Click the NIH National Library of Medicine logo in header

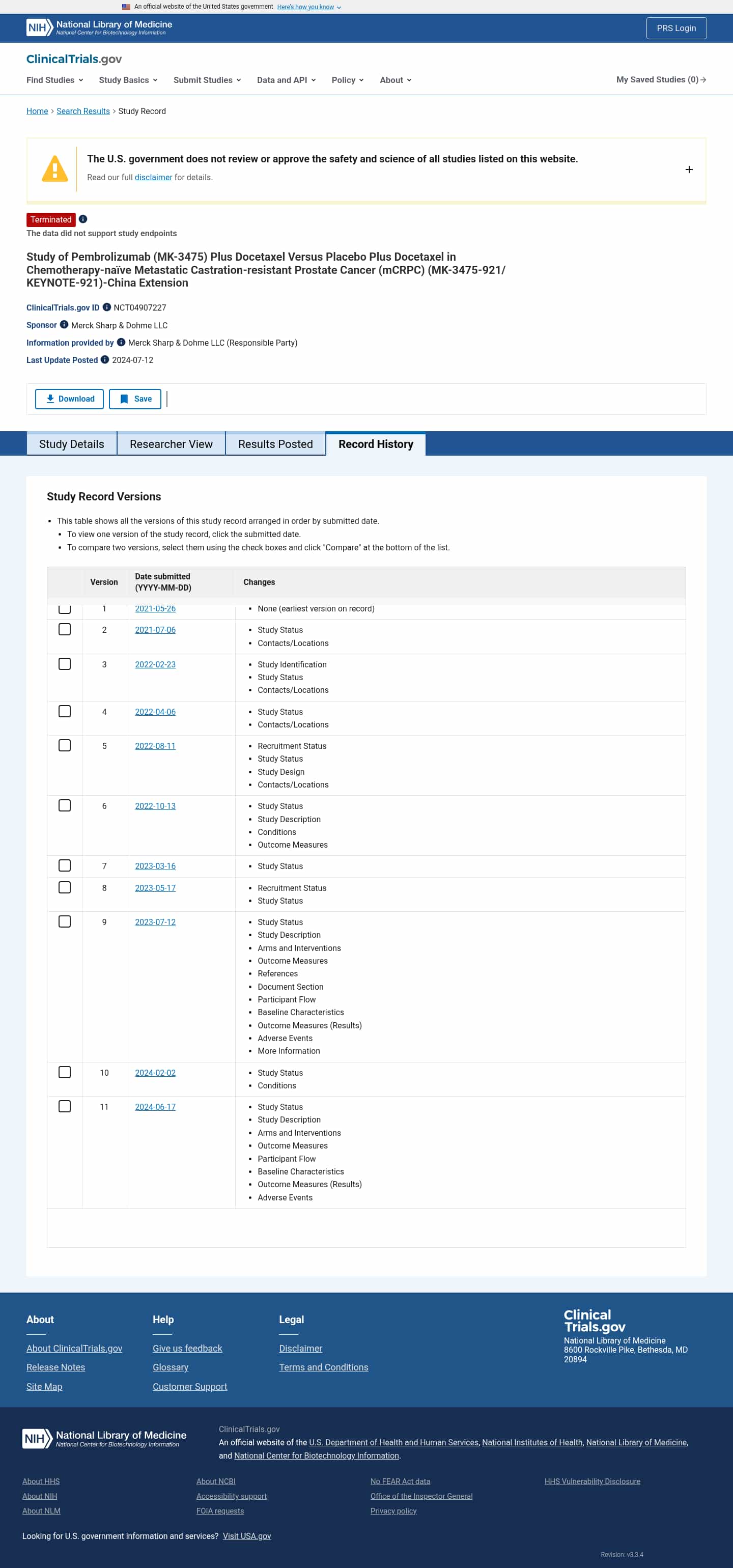click(x=99, y=27)
